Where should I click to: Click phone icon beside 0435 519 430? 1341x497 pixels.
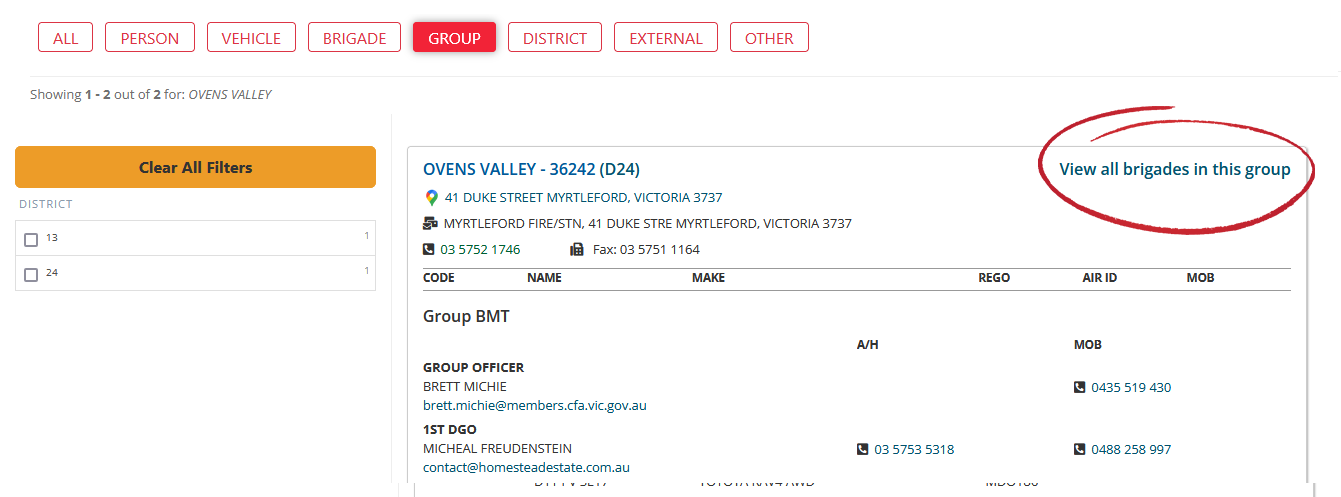click(1080, 387)
